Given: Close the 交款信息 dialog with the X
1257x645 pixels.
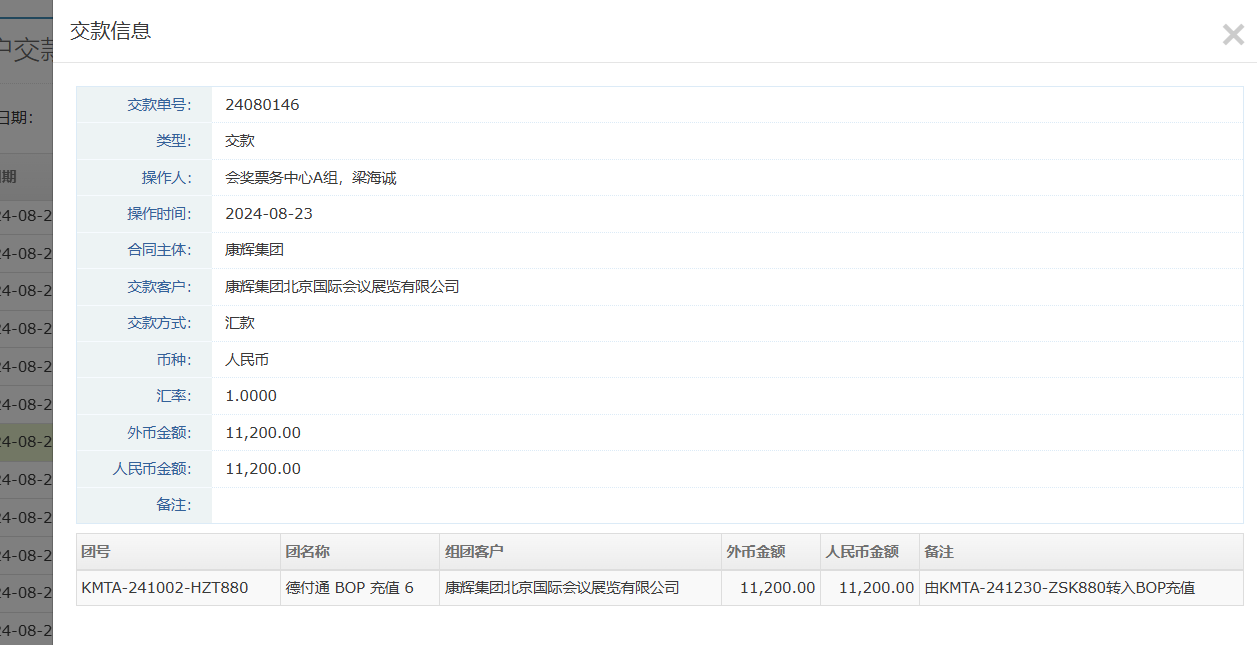Looking at the screenshot, I should [1232, 35].
